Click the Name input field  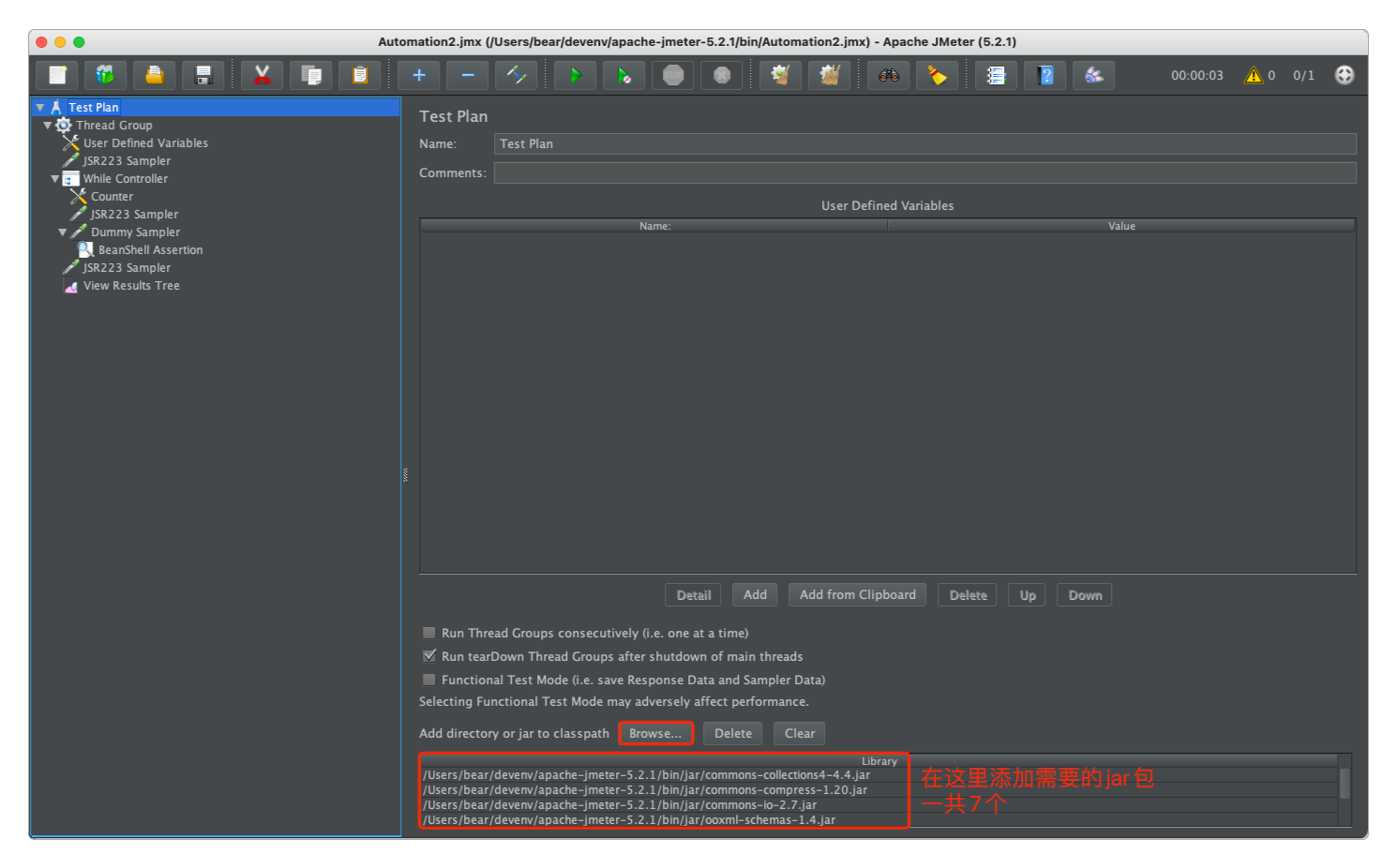924,143
